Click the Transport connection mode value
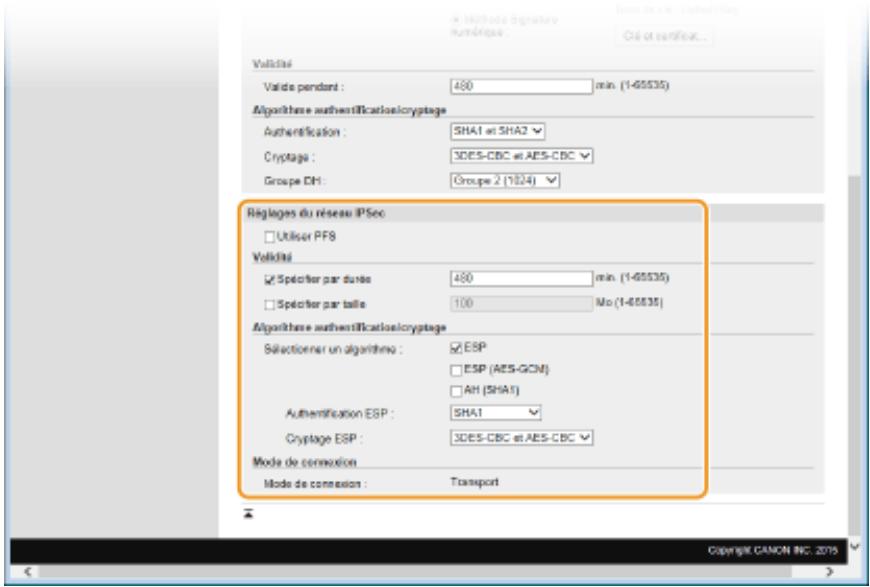The height and width of the screenshot is (587, 870). (x=474, y=482)
